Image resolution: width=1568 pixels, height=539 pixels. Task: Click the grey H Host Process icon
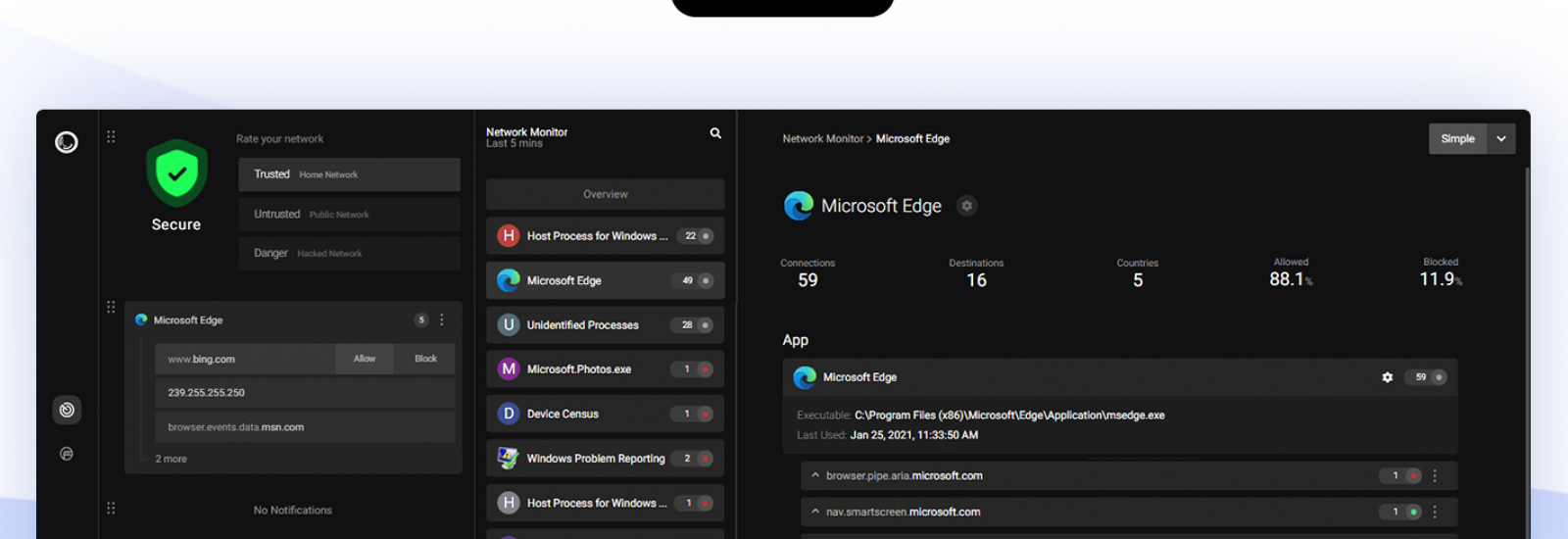pos(508,503)
